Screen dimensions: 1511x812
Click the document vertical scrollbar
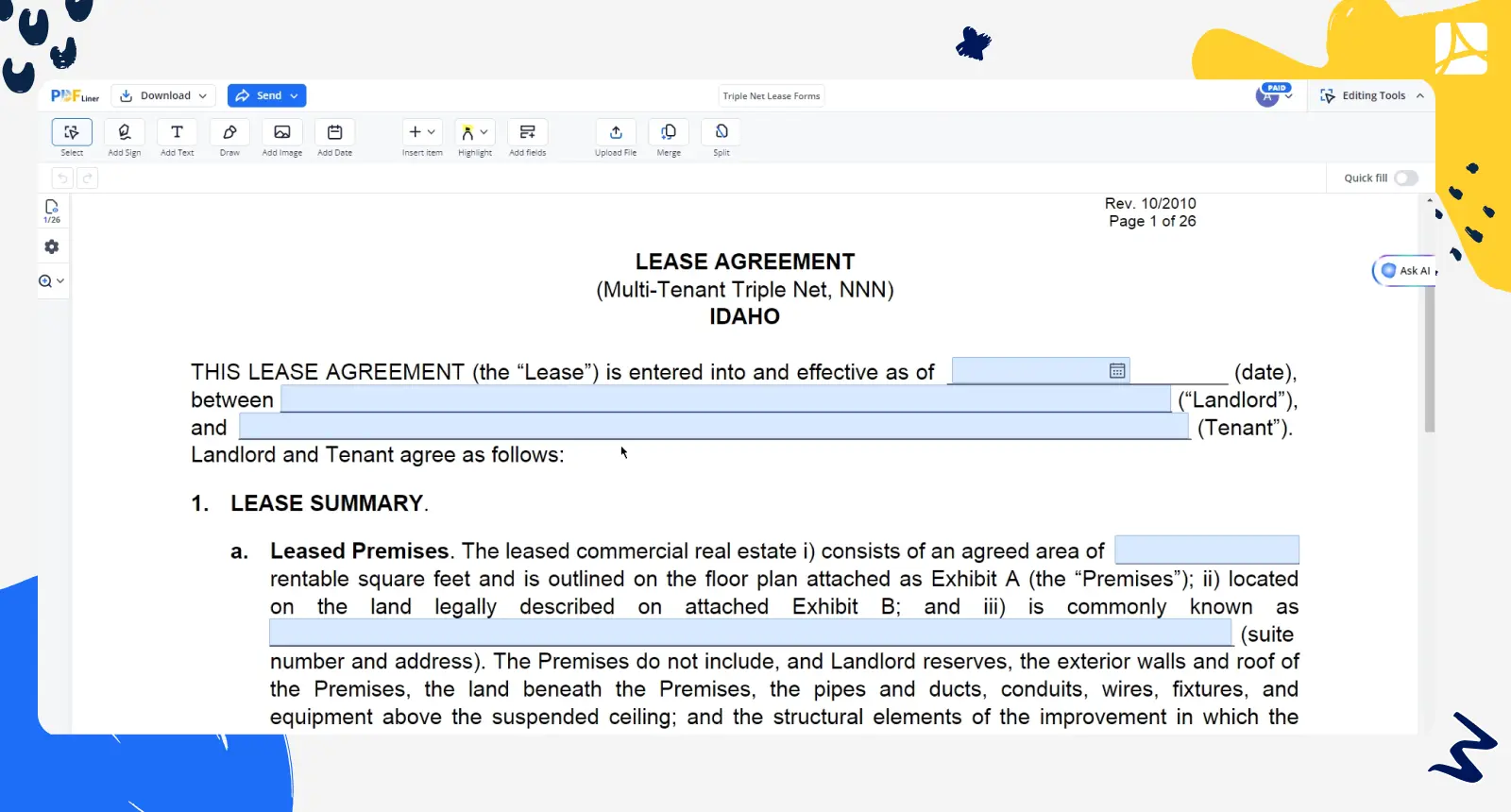tap(1430, 359)
